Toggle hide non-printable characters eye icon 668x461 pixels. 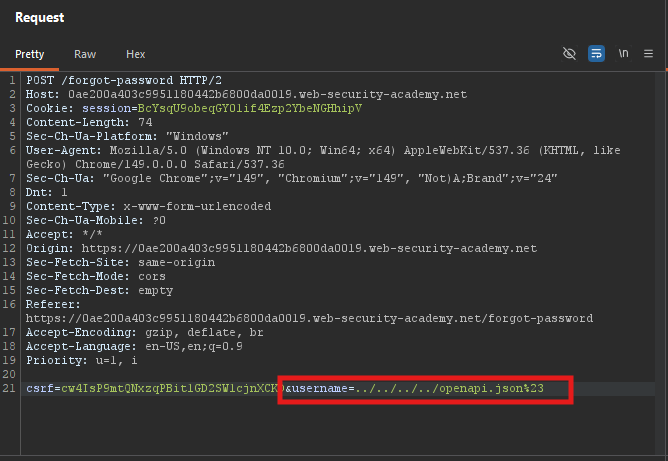click(569, 54)
